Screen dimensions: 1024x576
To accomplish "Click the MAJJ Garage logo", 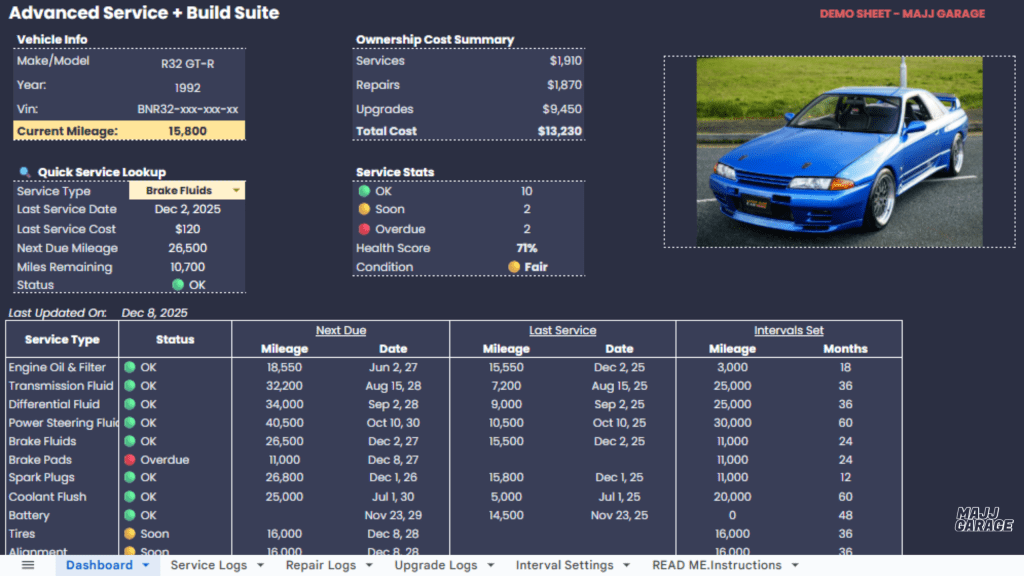I will [x=984, y=519].
